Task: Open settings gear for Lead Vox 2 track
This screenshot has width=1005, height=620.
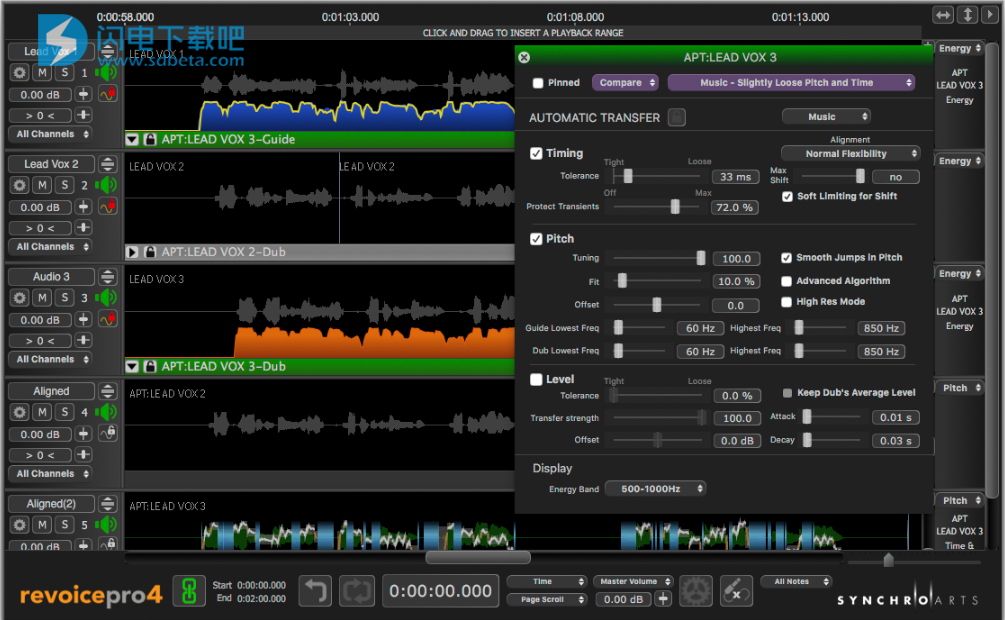Action: point(20,185)
